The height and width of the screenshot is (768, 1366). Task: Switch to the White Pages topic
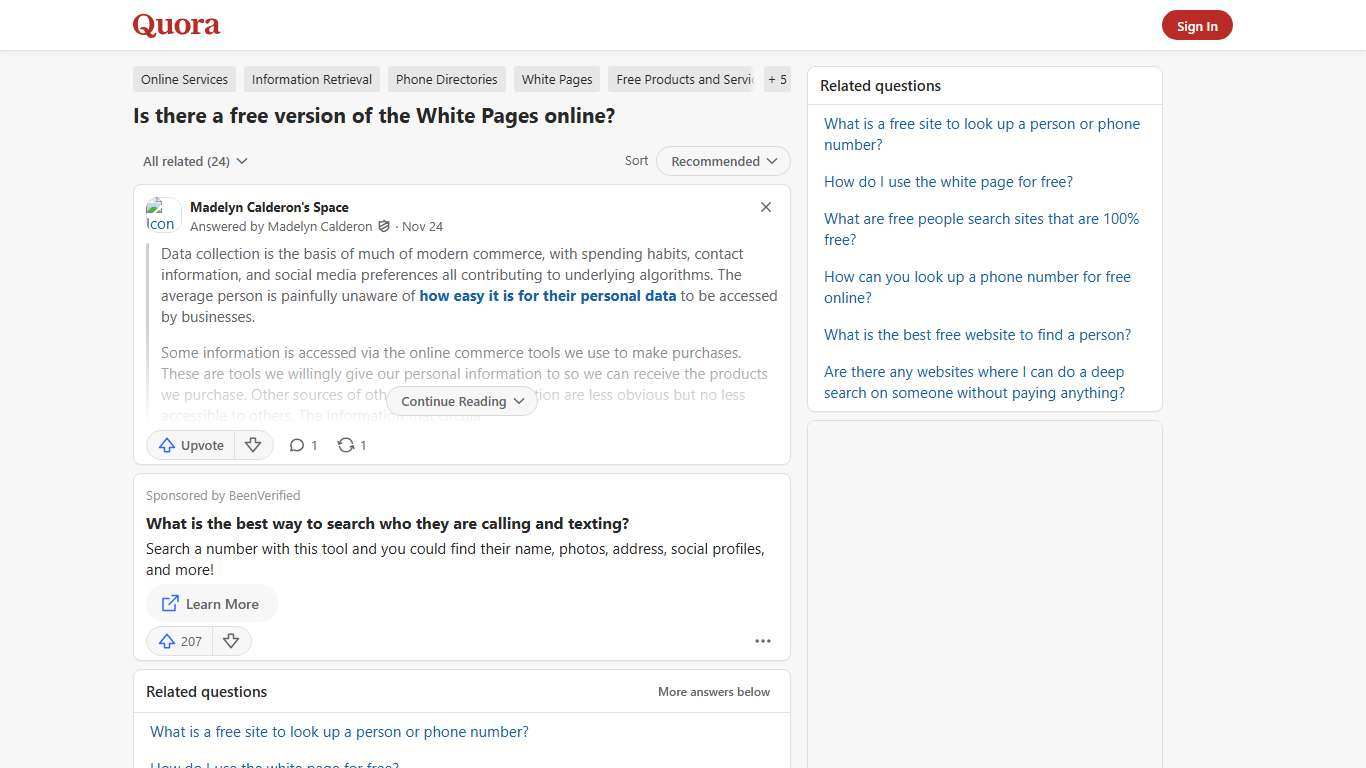coord(556,79)
